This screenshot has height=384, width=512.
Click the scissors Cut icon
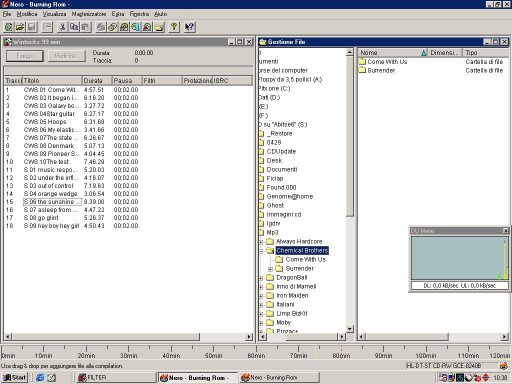point(62,27)
